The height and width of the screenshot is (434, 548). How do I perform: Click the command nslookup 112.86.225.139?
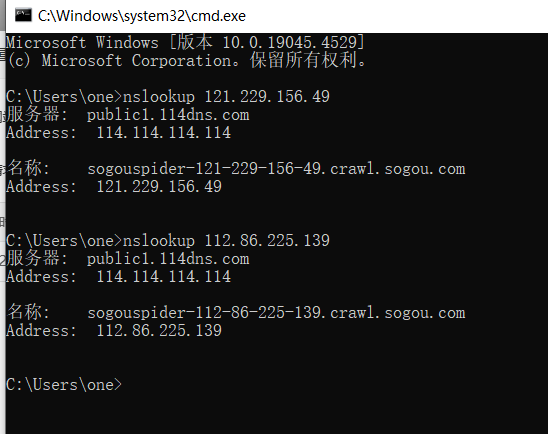tap(226, 240)
